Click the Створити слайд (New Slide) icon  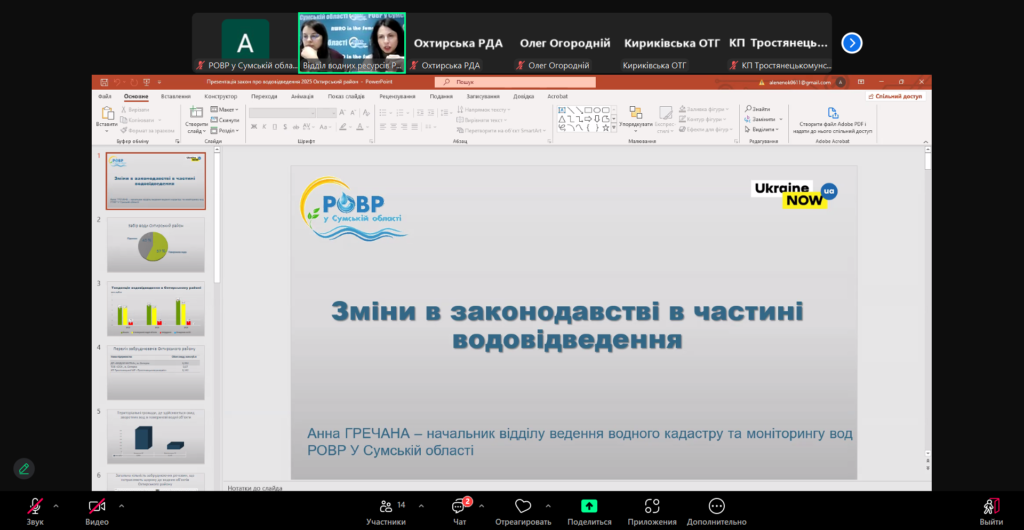pyautogui.click(x=197, y=112)
